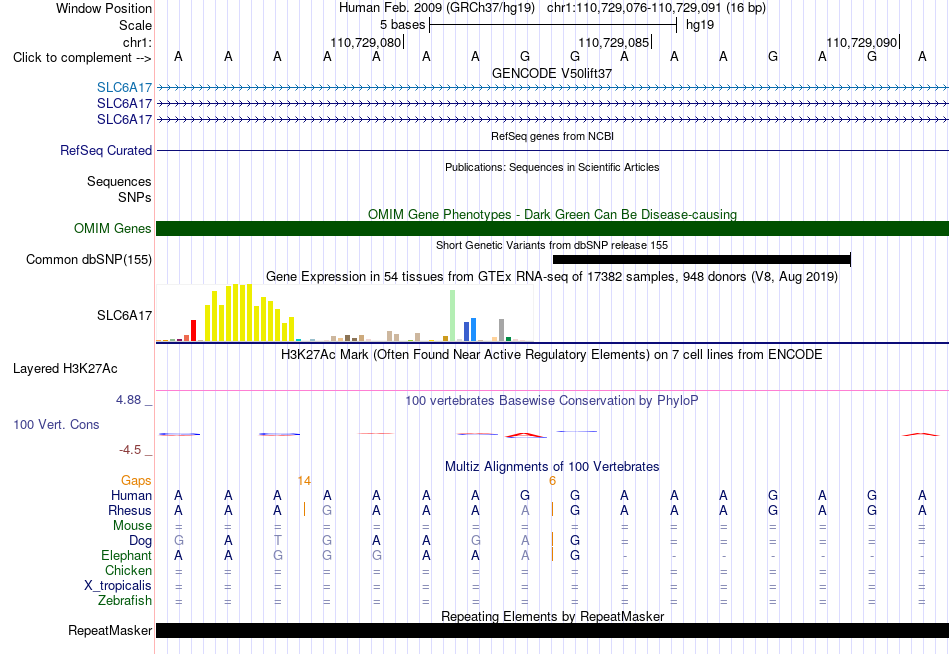The width and height of the screenshot is (950, 654).
Task: Click the tall light-green GTEx expression bar
Action: click(453, 316)
